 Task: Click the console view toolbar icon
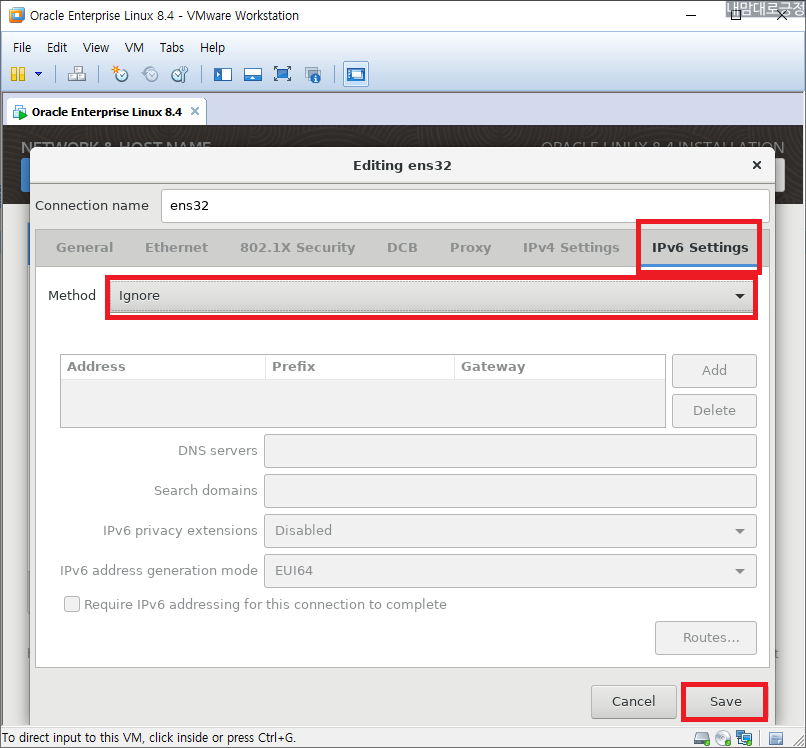click(x=356, y=74)
